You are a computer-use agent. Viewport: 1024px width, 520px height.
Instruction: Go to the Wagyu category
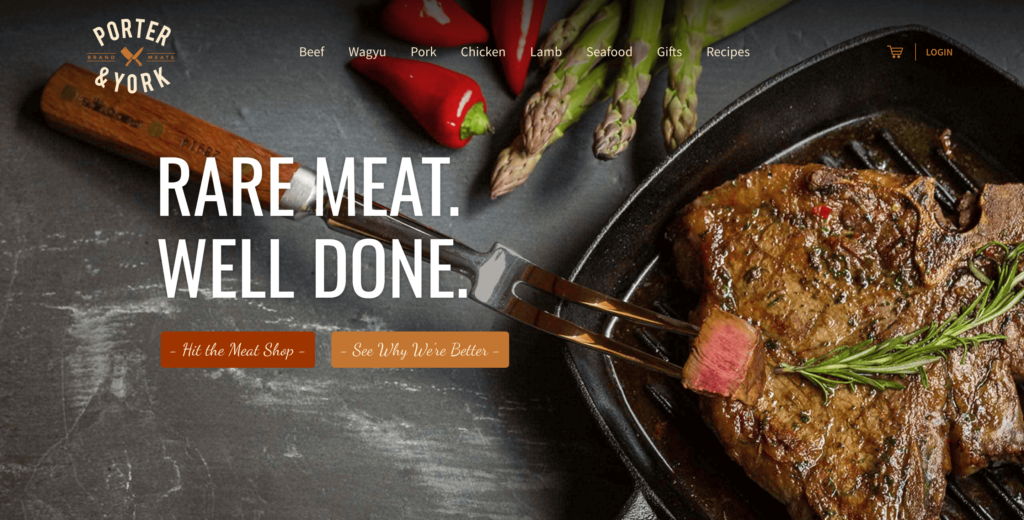pos(367,52)
